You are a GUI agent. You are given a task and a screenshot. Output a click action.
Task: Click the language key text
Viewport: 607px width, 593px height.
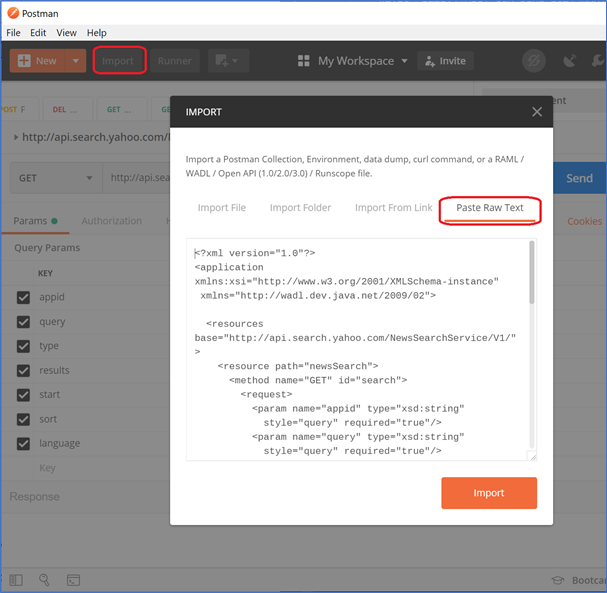(x=59, y=444)
